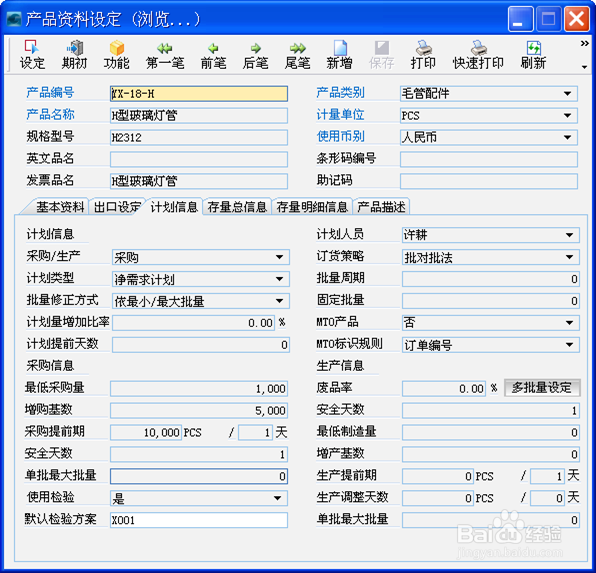Click the 规格型号 field H2312
The height and width of the screenshot is (573, 596).
tap(199, 137)
